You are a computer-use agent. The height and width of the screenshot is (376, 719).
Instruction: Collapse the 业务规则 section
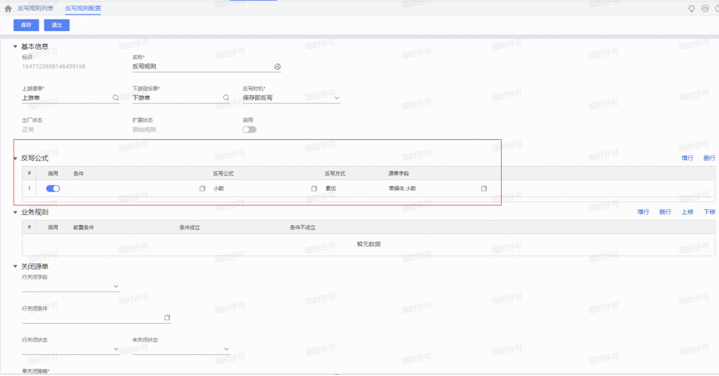click(x=15, y=212)
